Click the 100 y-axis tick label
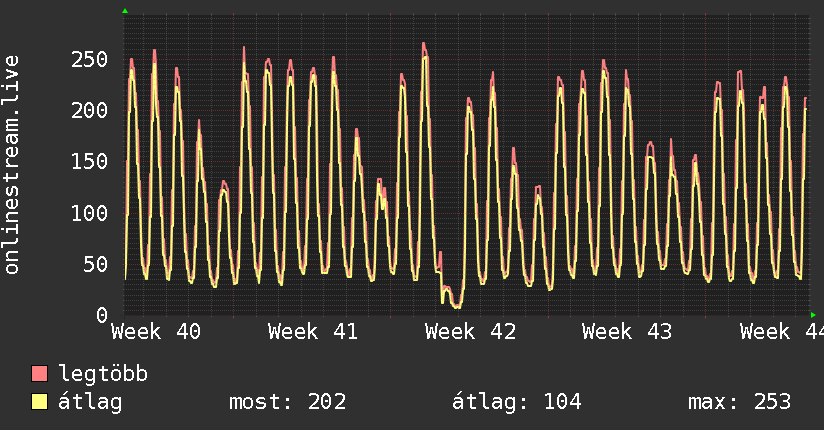The image size is (824, 430). click(x=89, y=213)
